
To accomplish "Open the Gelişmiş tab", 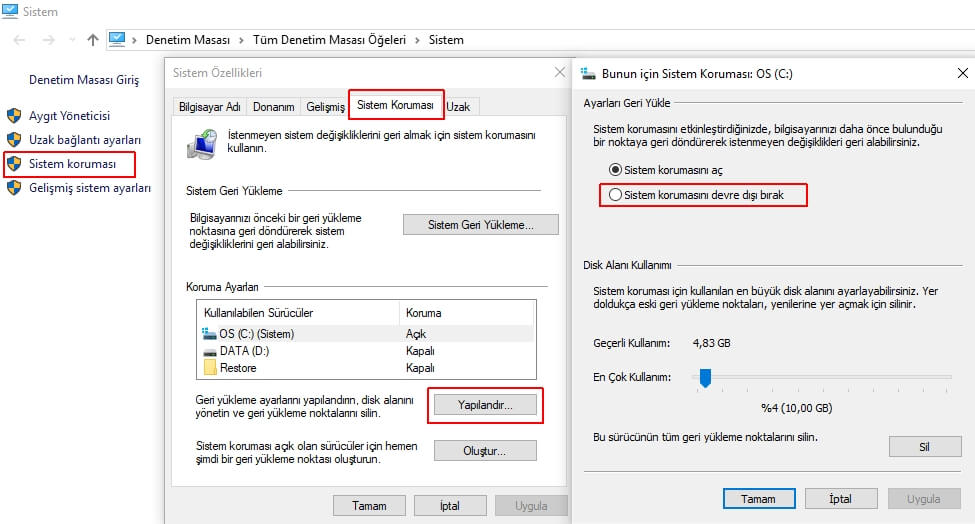I will (325, 107).
